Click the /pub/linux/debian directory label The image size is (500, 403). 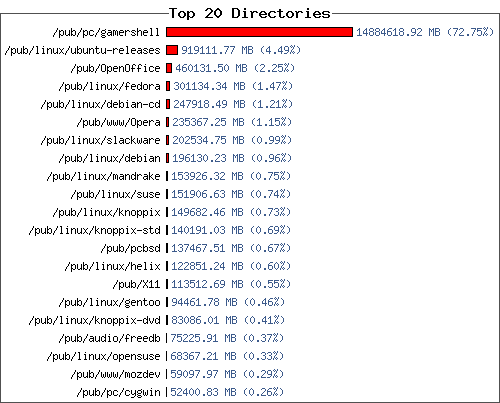click(109, 159)
